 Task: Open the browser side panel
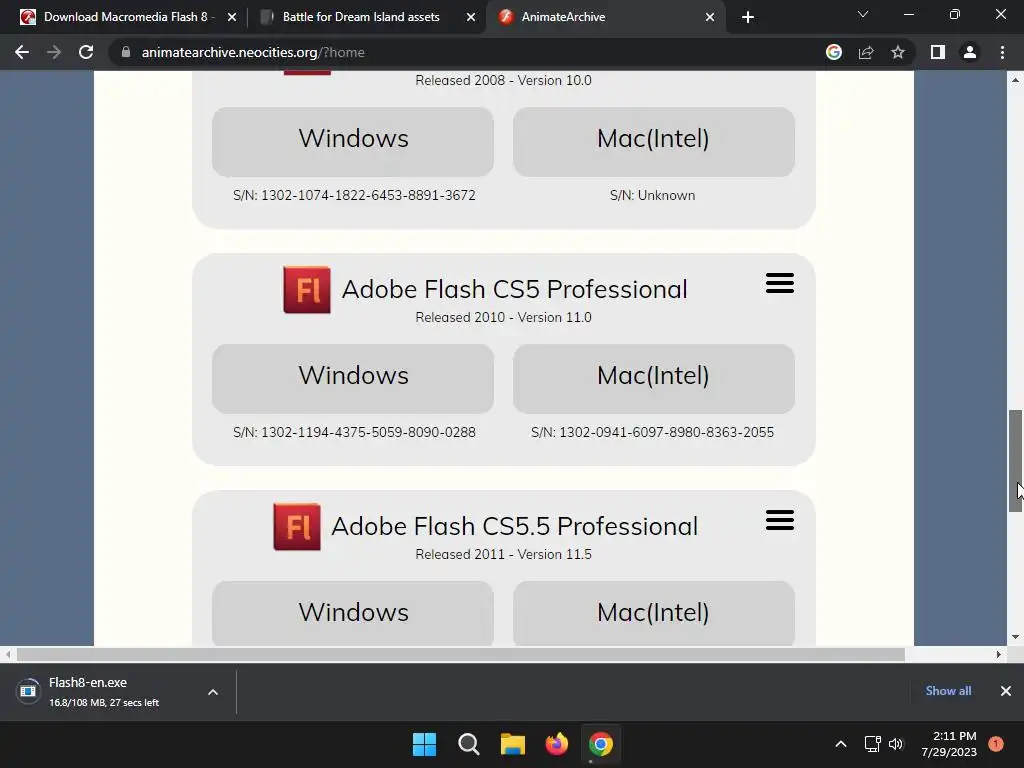pos(938,52)
